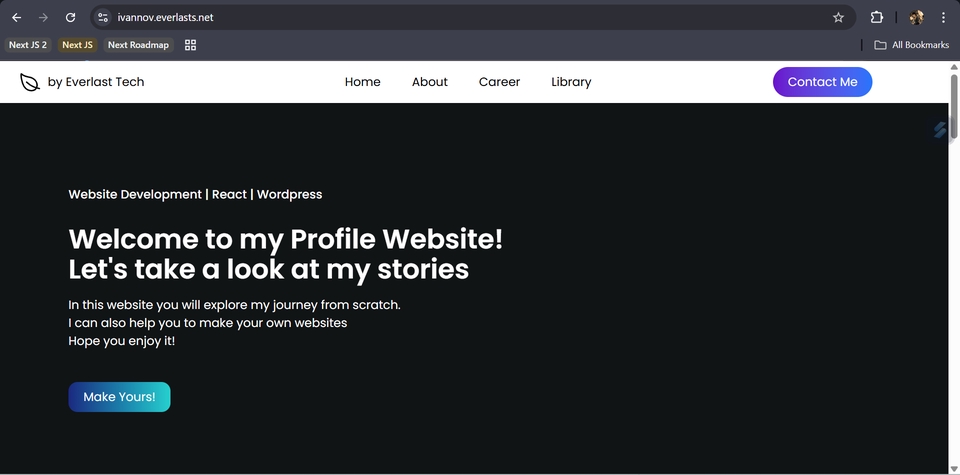Click the browser forward arrow
960x475 pixels.
pos(43,18)
